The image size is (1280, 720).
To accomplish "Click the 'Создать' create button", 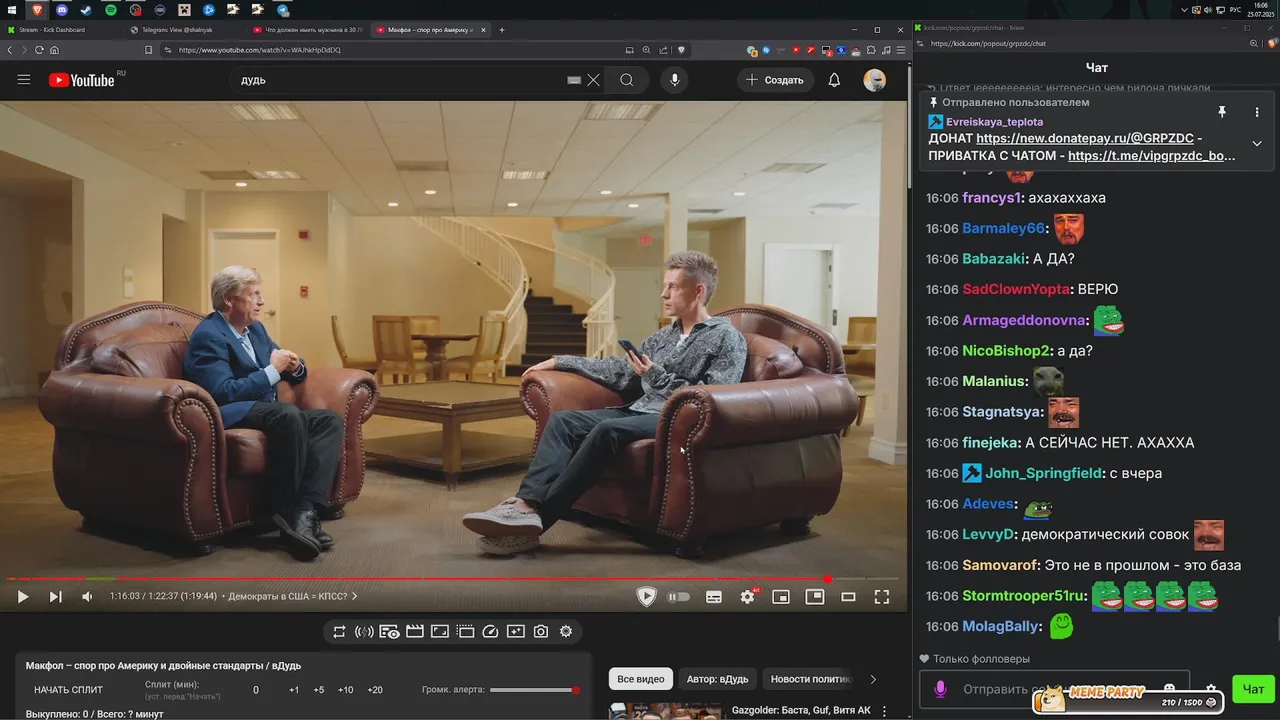I will [x=775, y=80].
